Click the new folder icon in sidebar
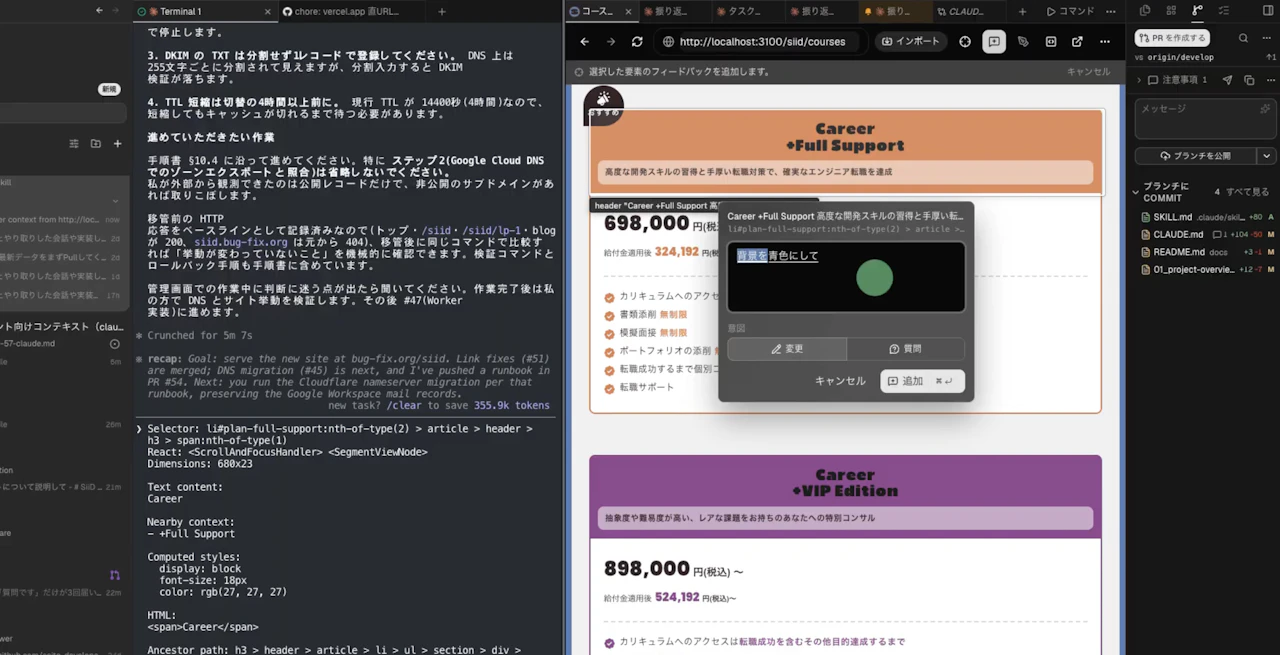1280x655 pixels. pyautogui.click(x=96, y=144)
